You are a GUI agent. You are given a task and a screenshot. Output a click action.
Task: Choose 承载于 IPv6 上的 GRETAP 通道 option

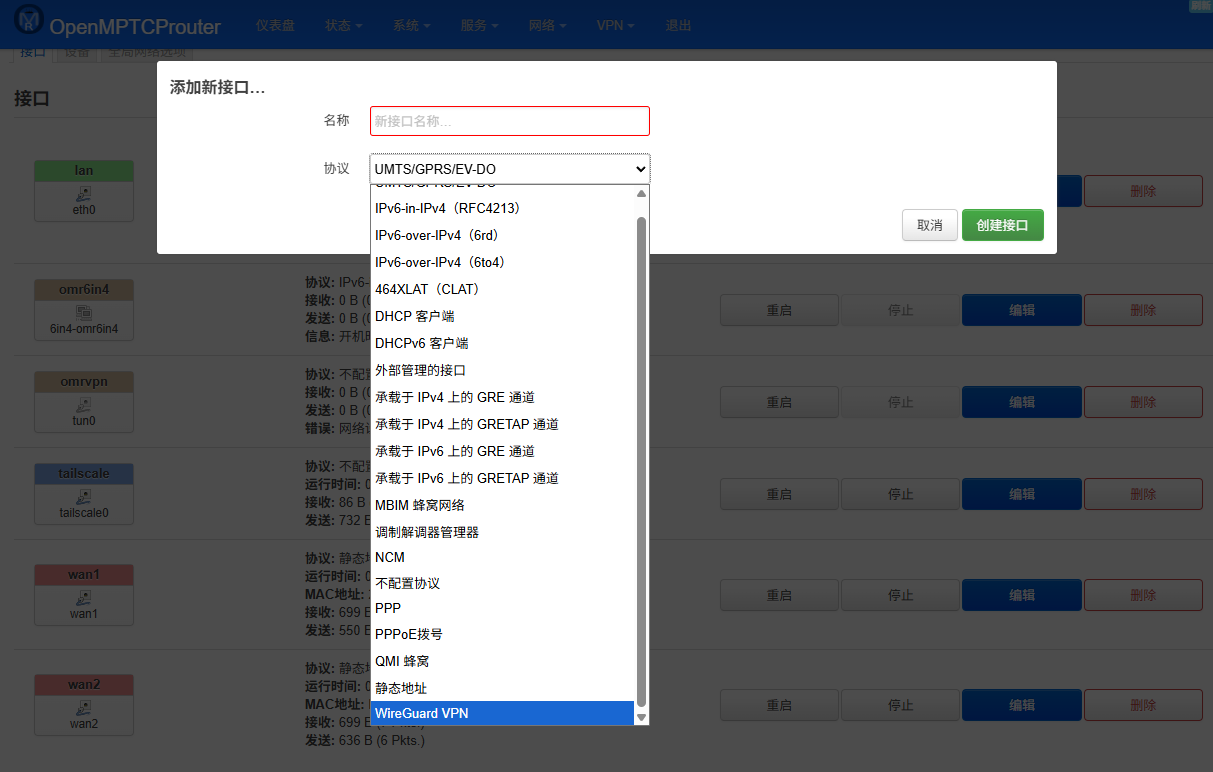(x=502, y=478)
